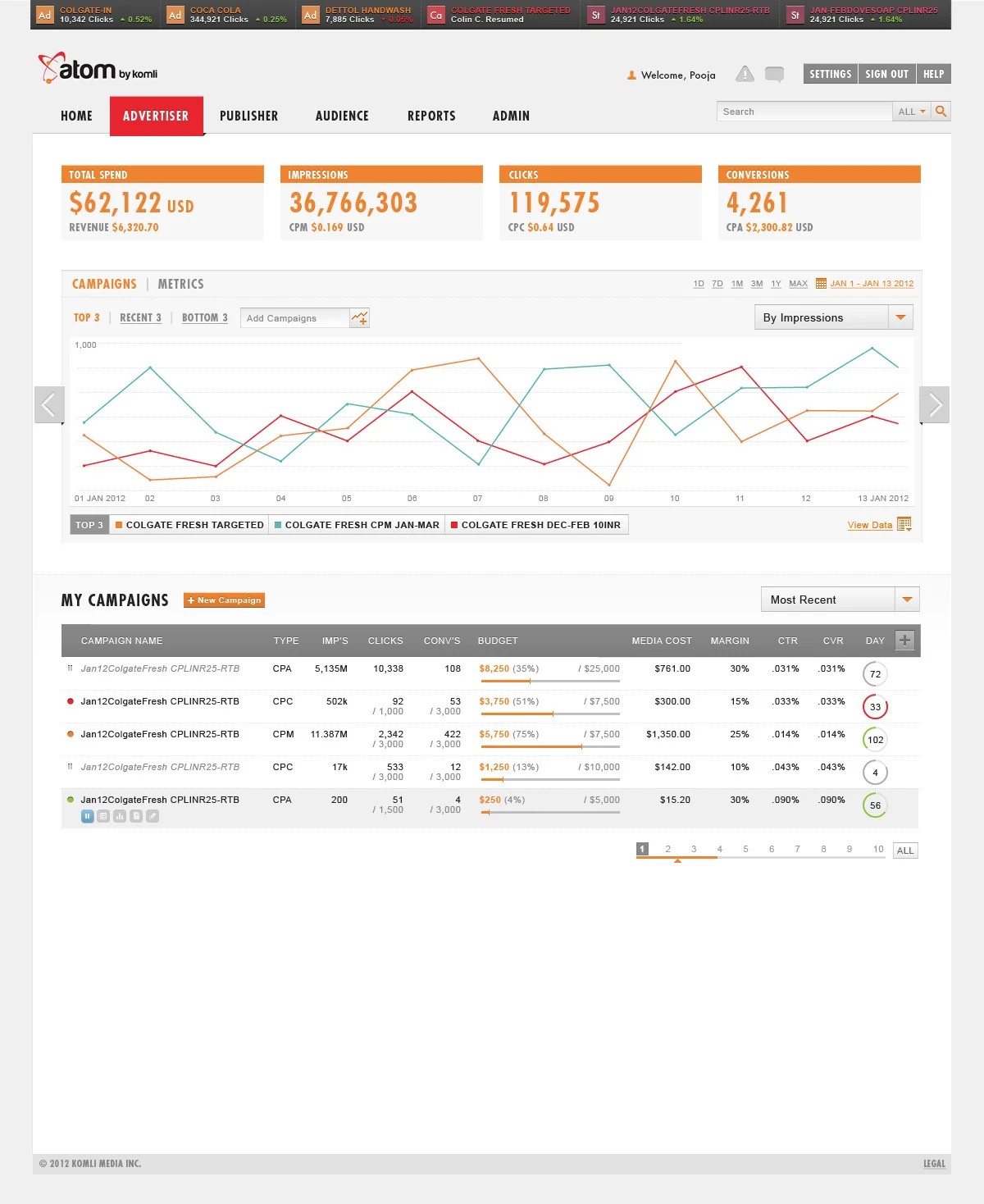Click the $5,750 (75%) budget progress bar
Image resolution: width=984 pixels, height=1204 pixels.
pos(549,746)
